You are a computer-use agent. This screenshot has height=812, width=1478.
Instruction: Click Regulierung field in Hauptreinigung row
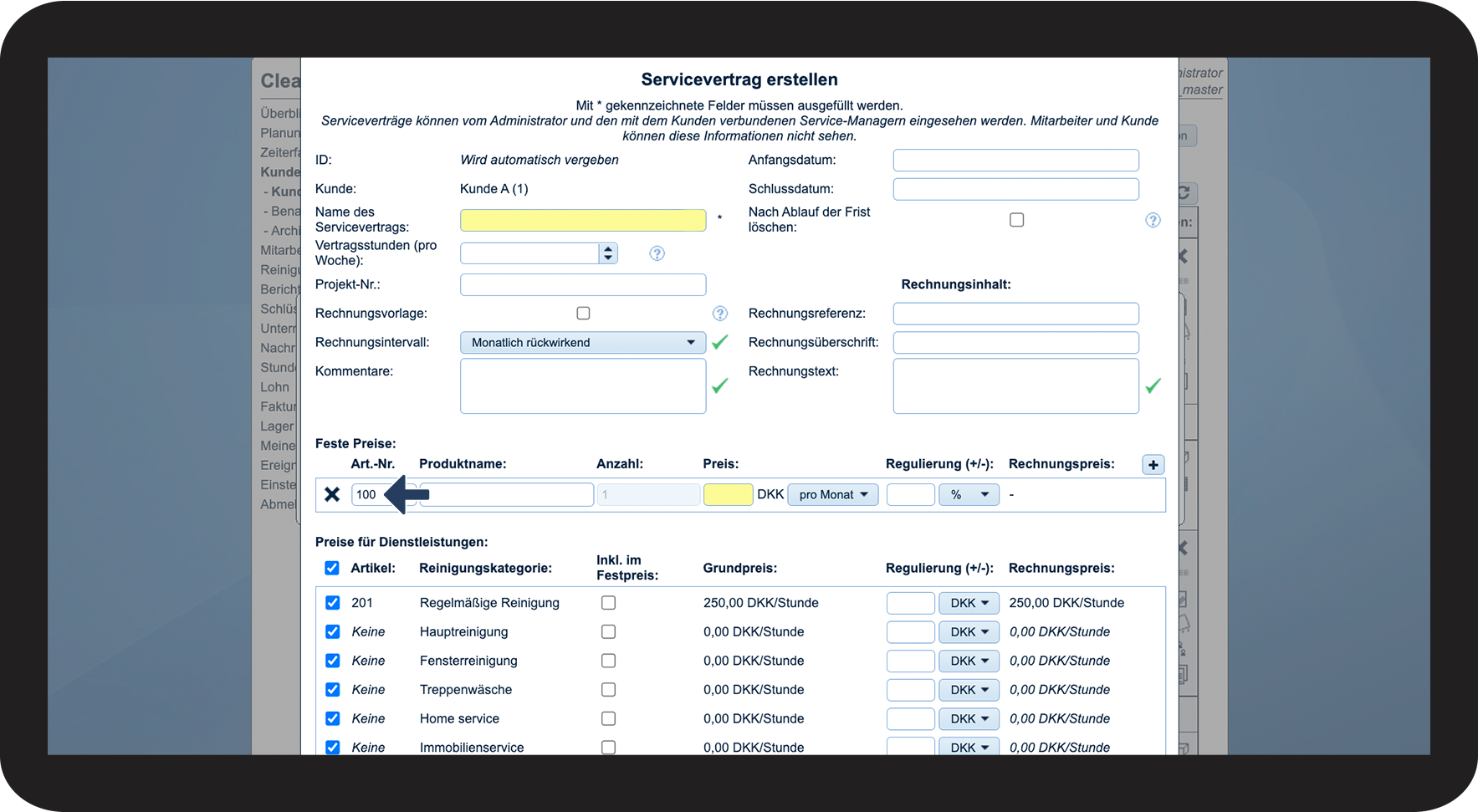(x=910, y=631)
